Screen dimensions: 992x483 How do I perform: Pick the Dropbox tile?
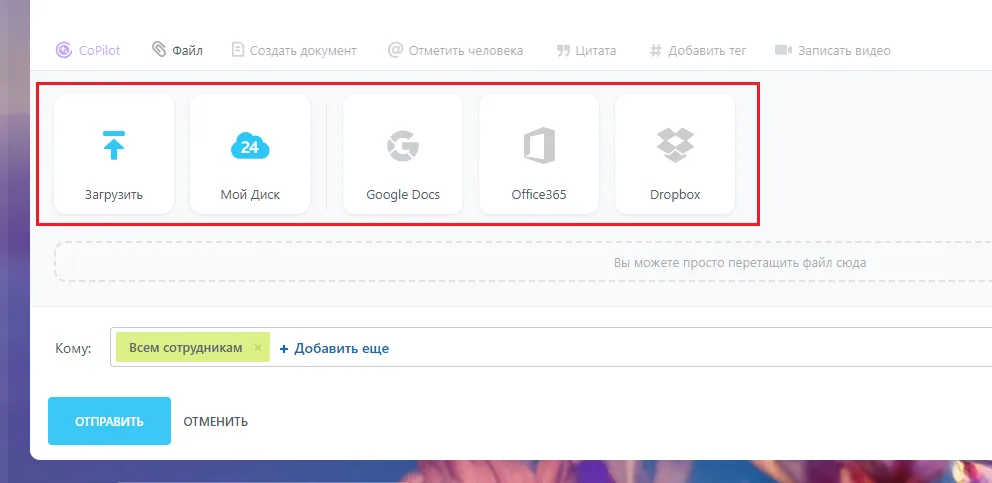[675, 154]
